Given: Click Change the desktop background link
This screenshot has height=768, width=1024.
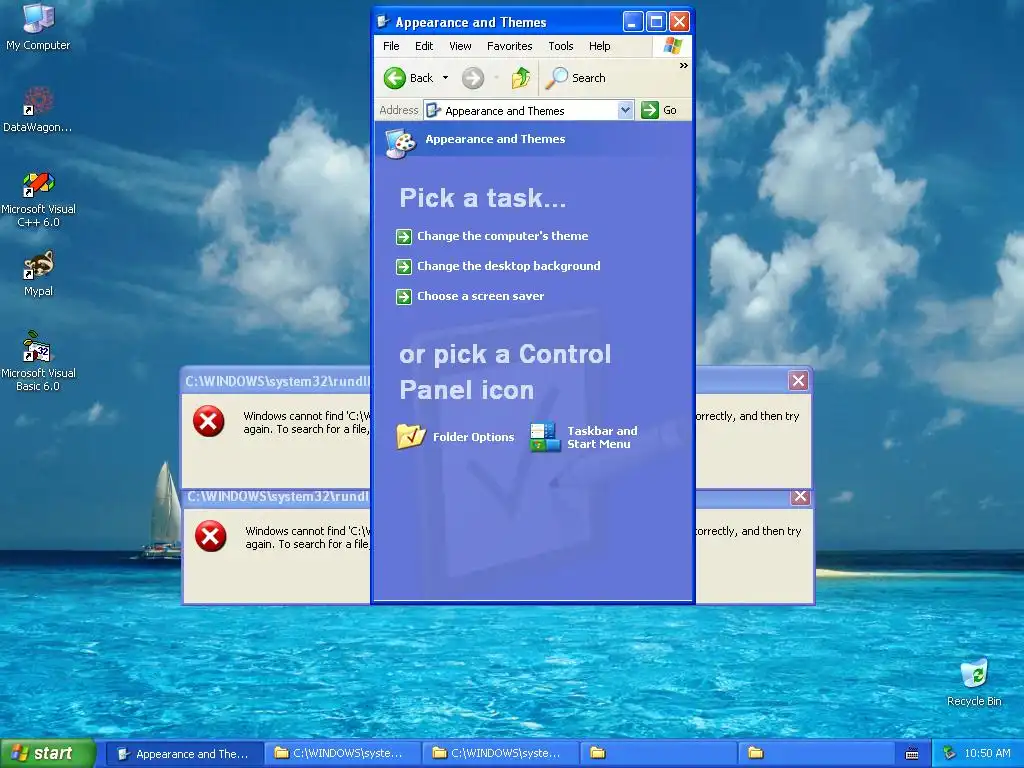Looking at the screenshot, I should [508, 266].
